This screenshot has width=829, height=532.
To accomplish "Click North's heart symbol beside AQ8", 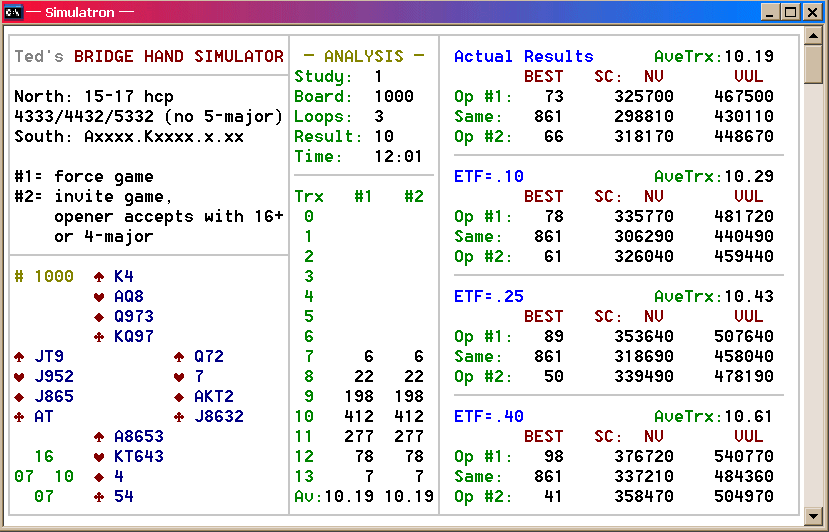I will point(99,297).
